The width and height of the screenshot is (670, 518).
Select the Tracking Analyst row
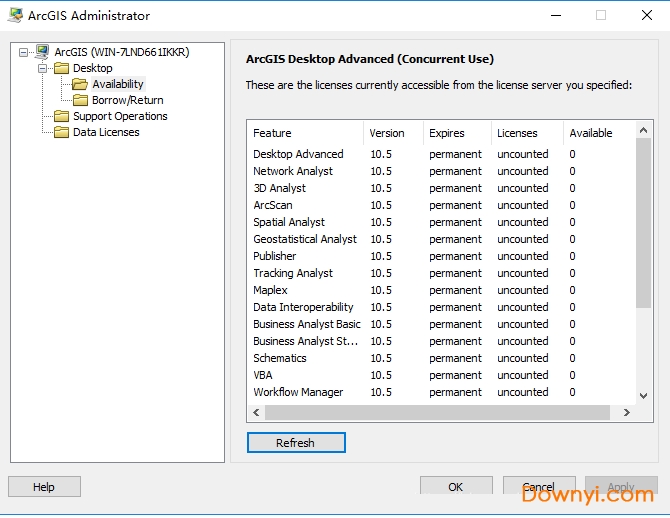[441, 273]
